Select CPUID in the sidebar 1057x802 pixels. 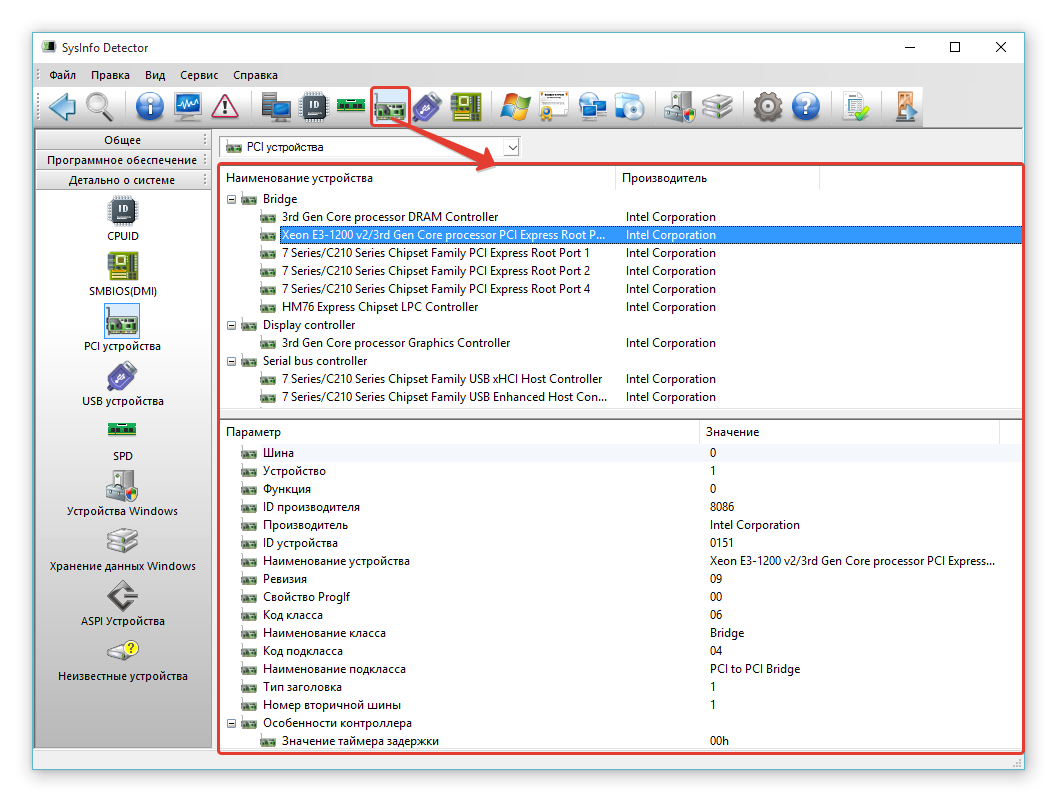click(x=123, y=218)
